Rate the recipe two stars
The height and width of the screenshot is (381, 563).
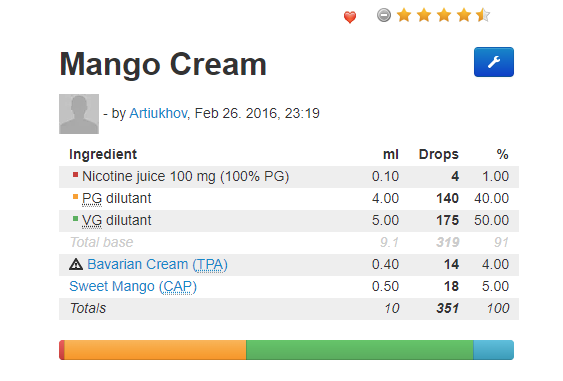point(424,15)
